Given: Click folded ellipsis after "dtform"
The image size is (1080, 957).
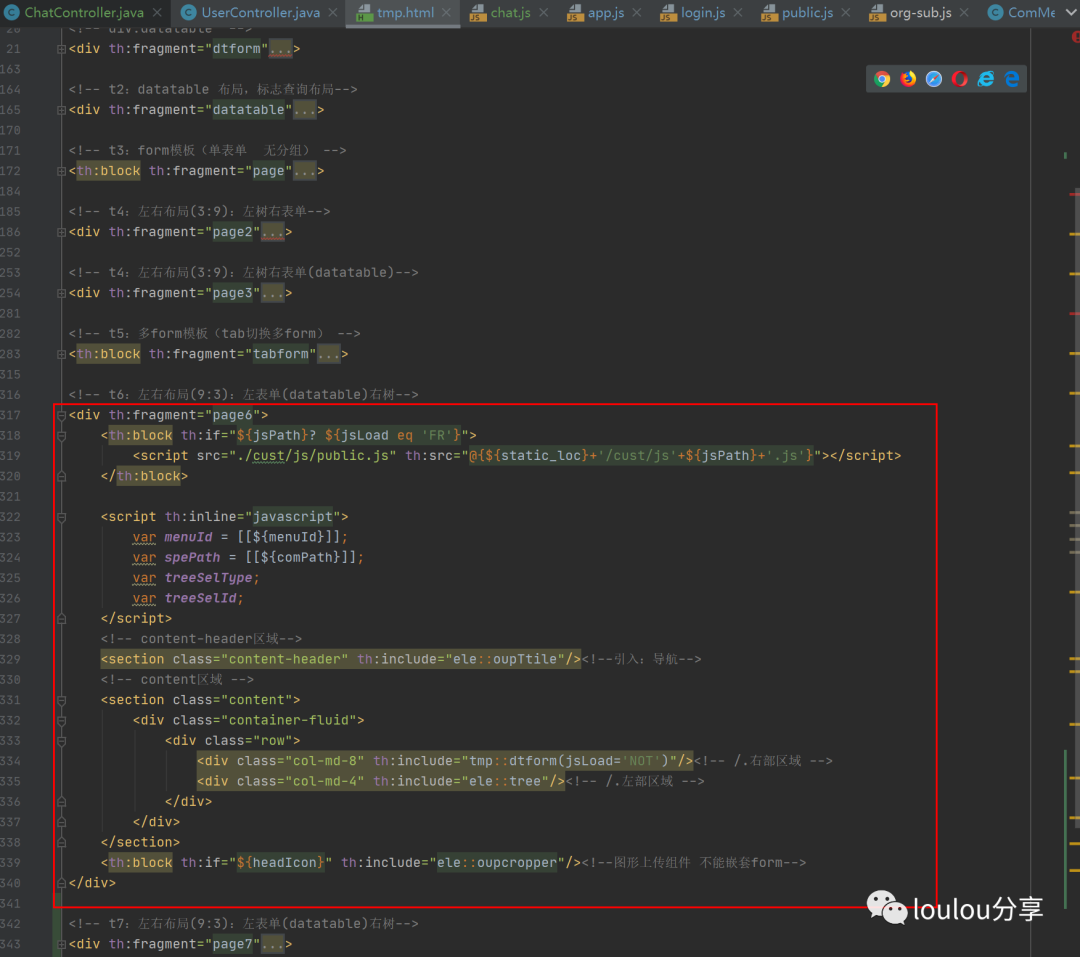Looking at the screenshot, I should point(280,49).
